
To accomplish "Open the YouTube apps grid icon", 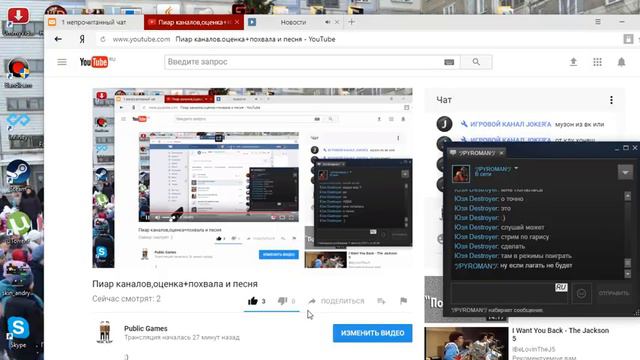I will (597, 62).
